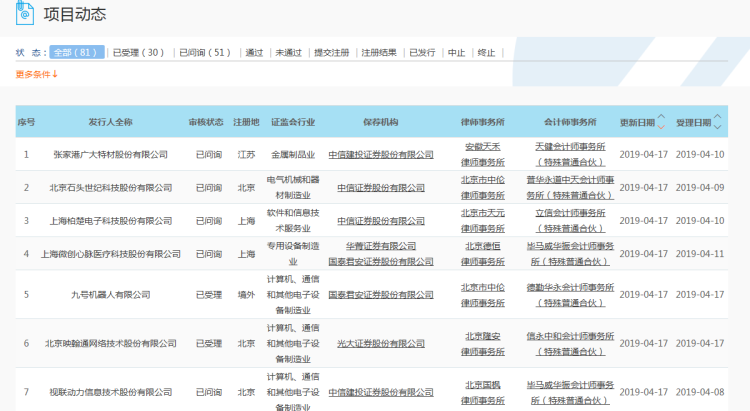The height and width of the screenshot is (411, 750).
Task: Open 立信会计师事务所 accounting firm link
Action: tap(570, 220)
